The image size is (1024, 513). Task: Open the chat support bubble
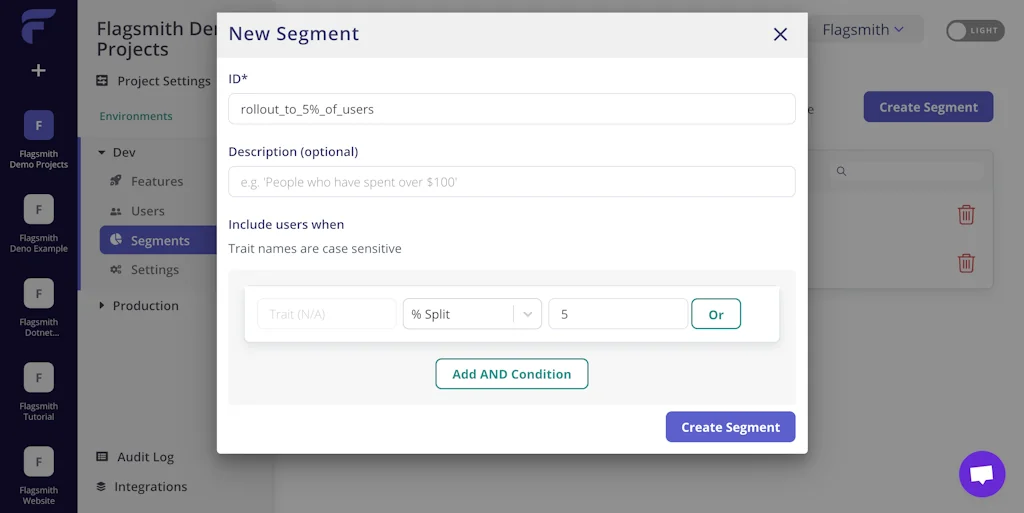click(x=981, y=474)
